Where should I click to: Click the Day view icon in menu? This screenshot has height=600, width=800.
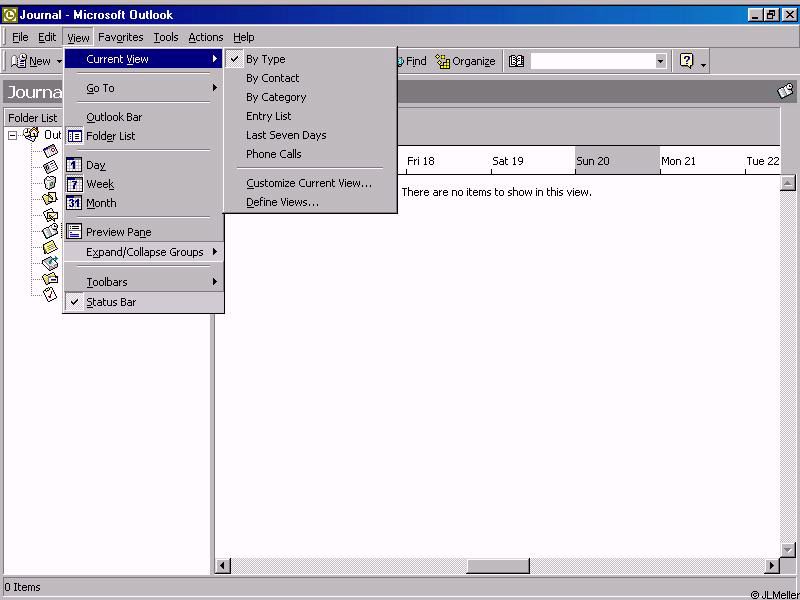tap(75, 165)
